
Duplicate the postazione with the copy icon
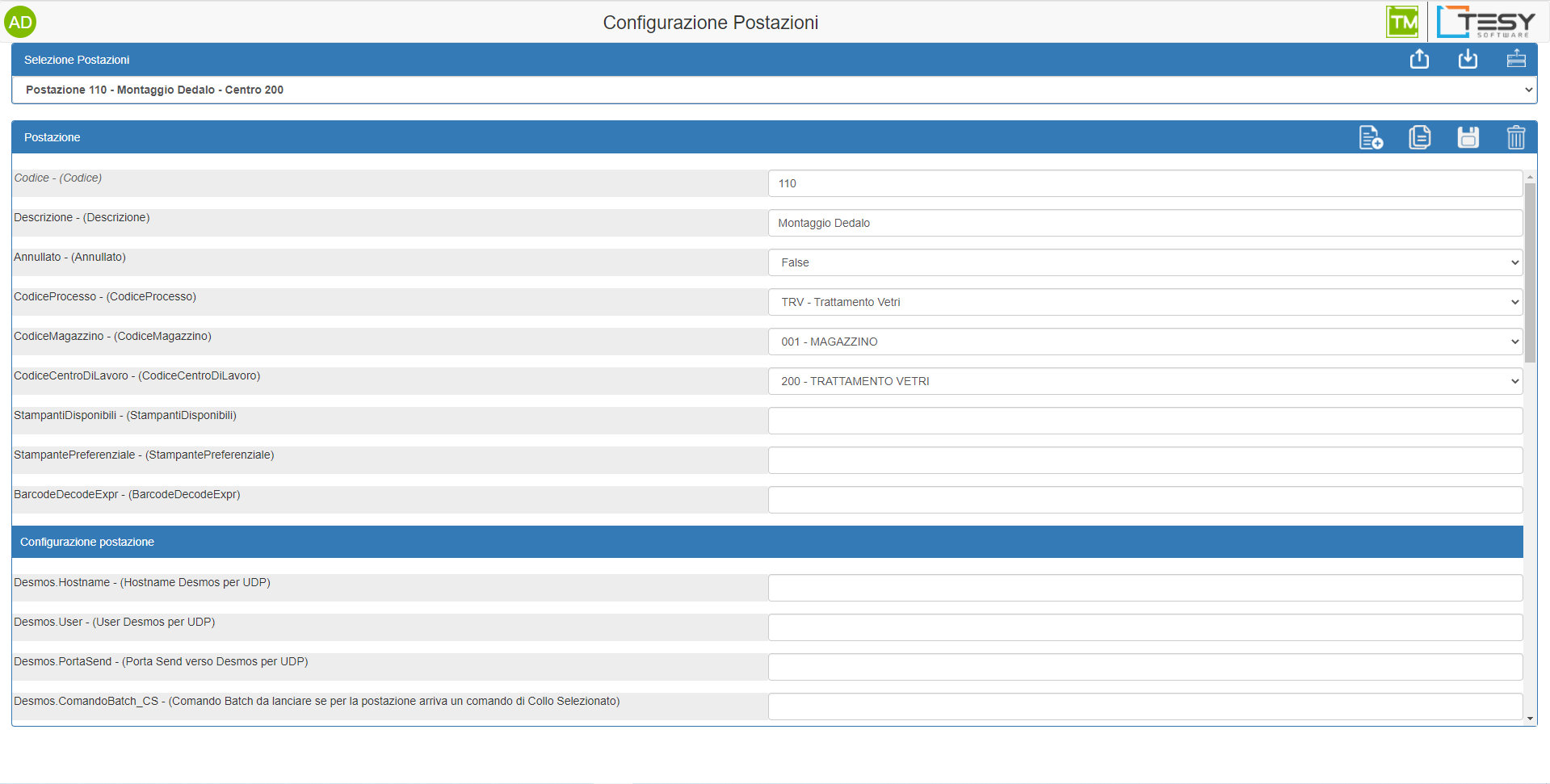[1419, 137]
